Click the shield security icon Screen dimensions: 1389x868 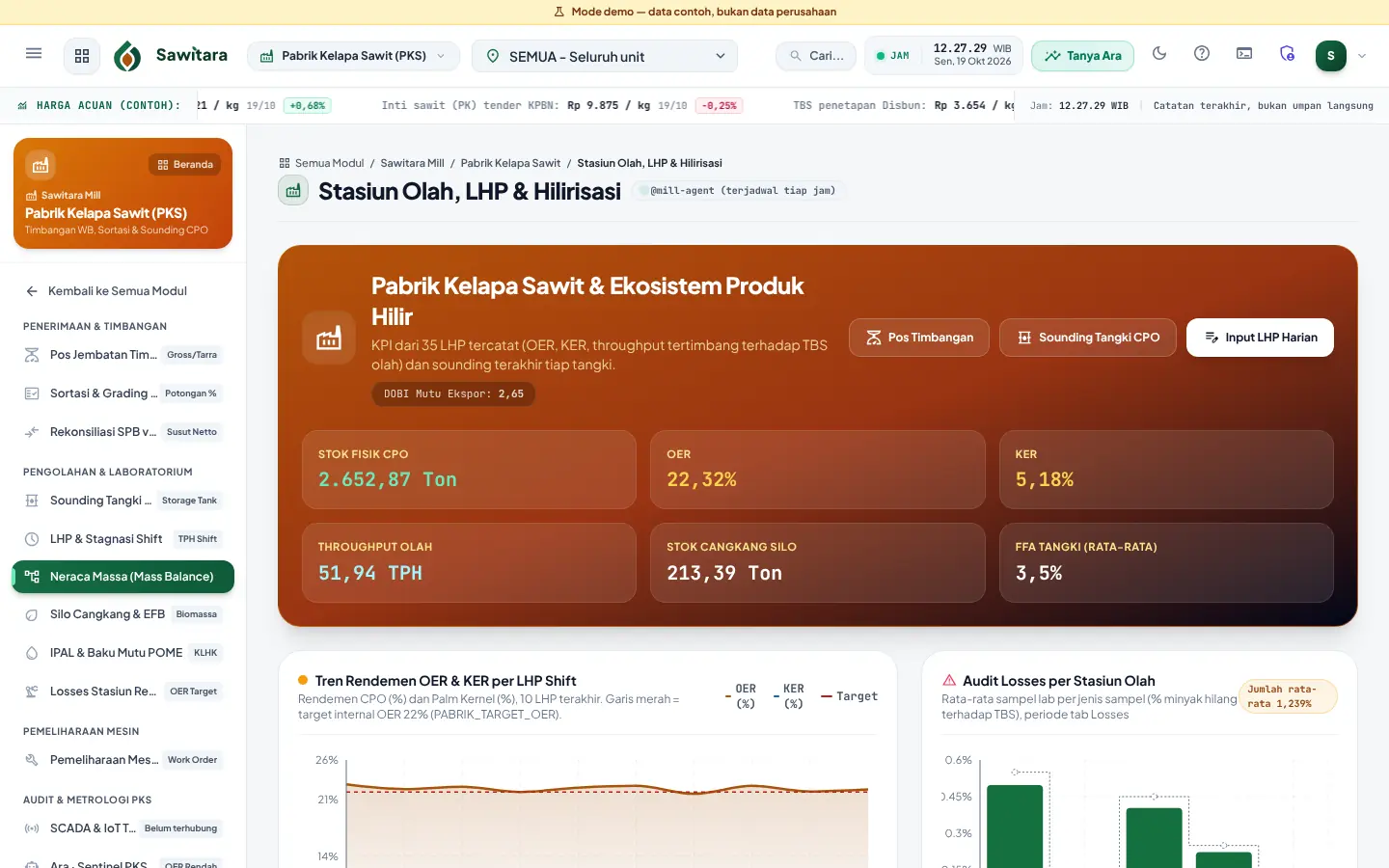1287,54
